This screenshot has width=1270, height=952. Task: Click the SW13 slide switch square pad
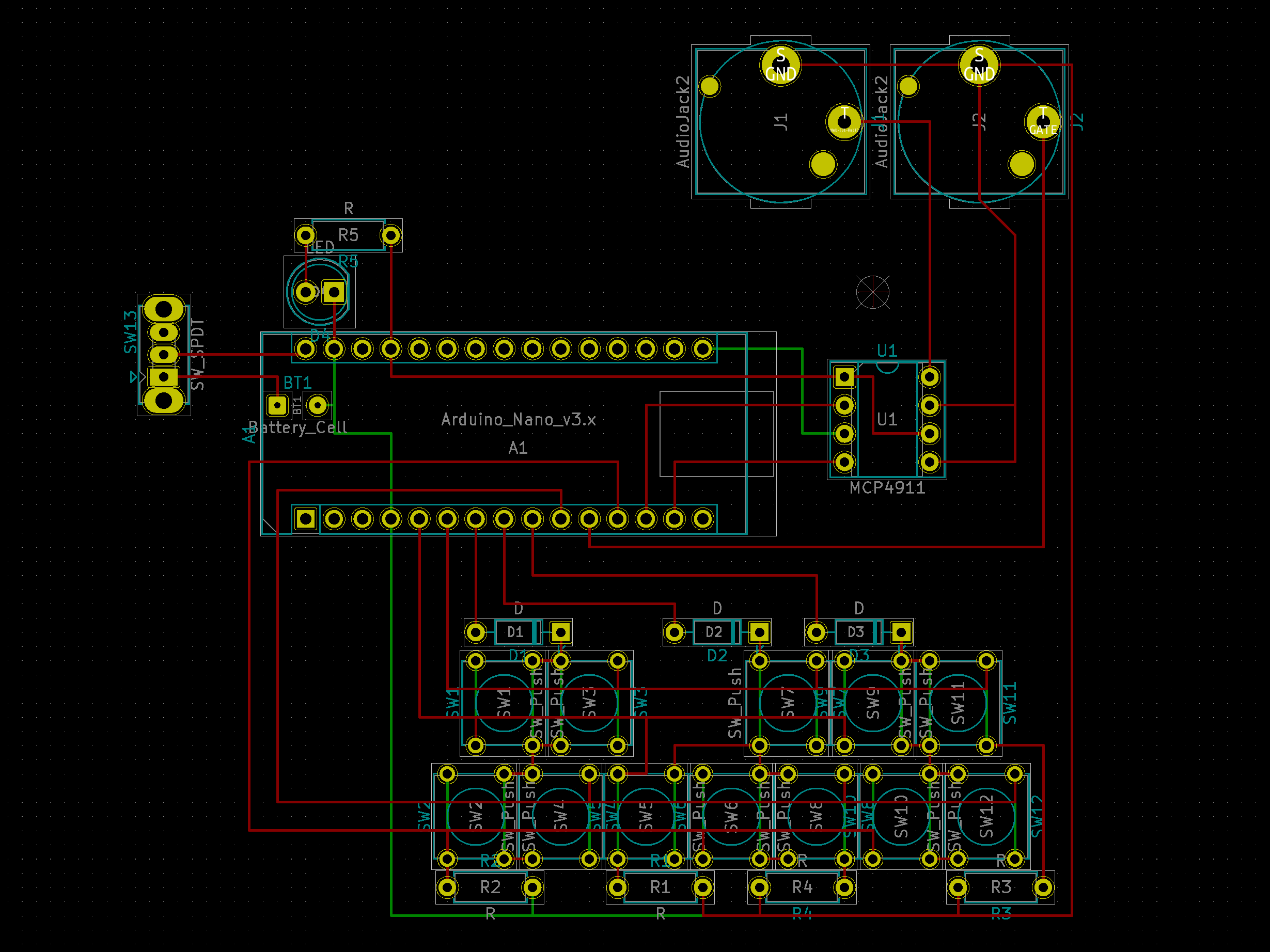(164, 376)
